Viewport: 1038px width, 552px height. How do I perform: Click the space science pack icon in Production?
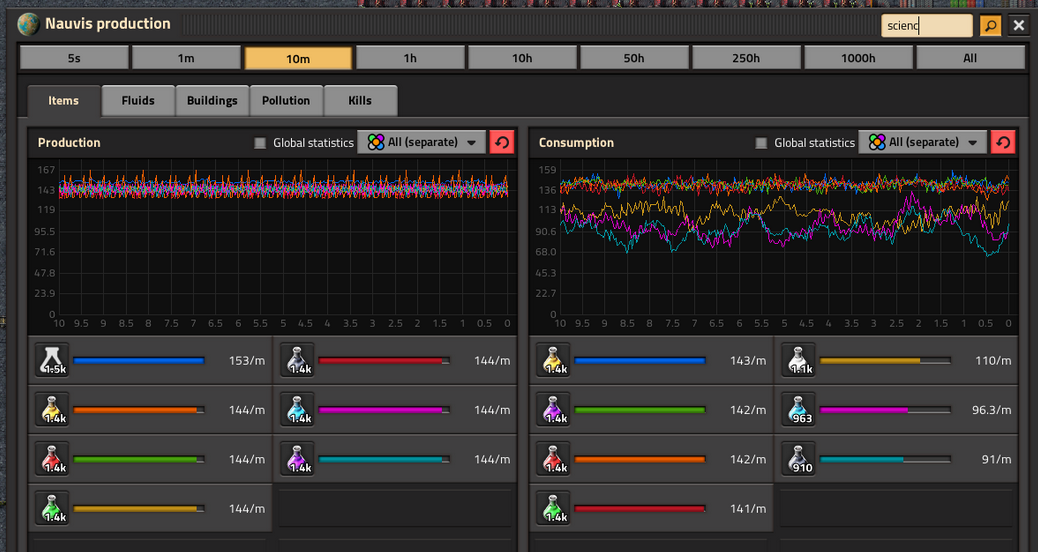pyautogui.click(x=52, y=361)
